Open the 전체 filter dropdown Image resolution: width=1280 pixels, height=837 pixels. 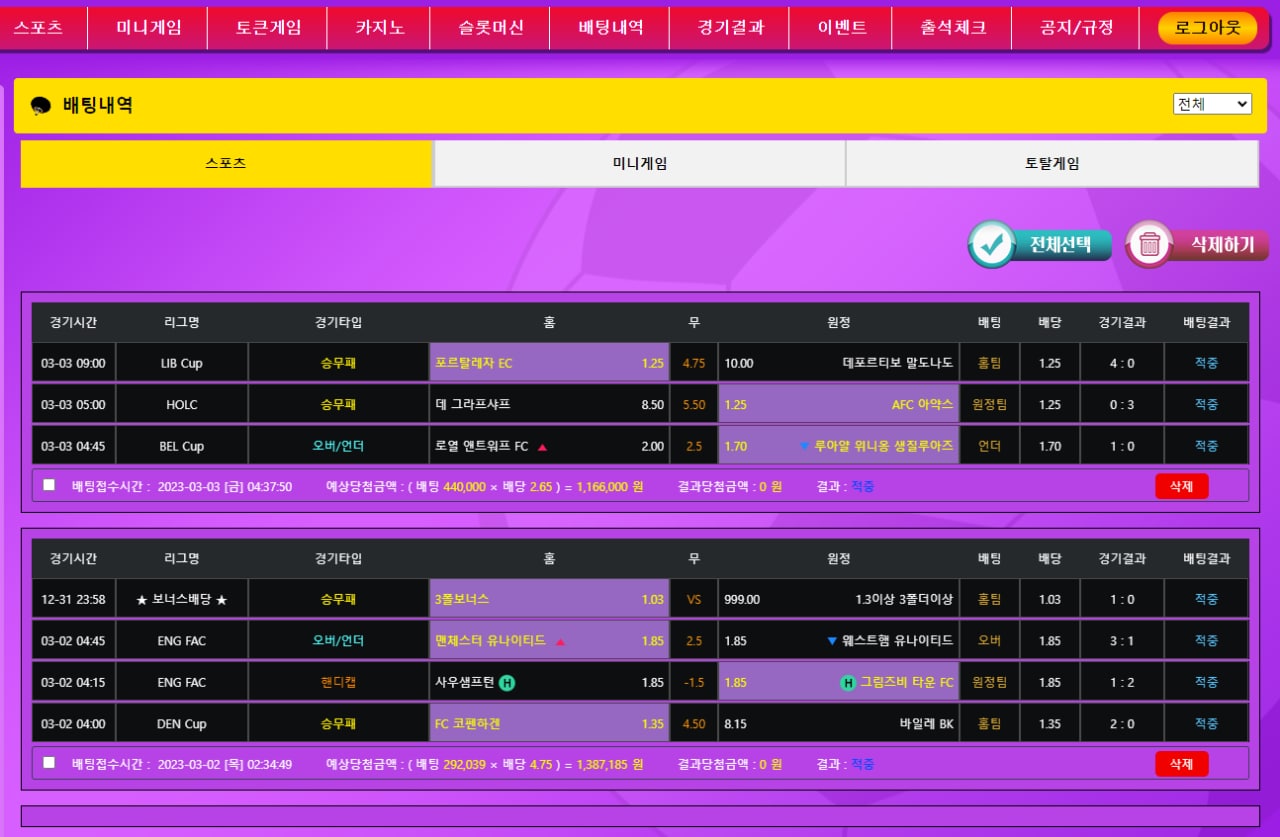click(x=1212, y=104)
